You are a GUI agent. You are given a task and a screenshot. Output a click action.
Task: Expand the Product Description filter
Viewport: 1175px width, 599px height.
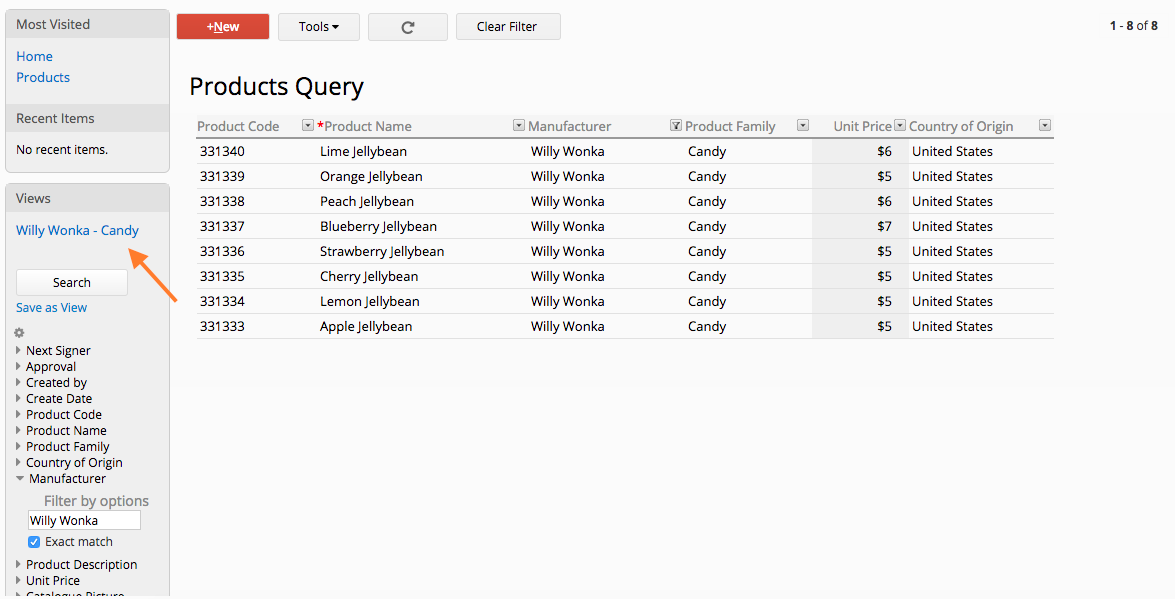[19, 565]
